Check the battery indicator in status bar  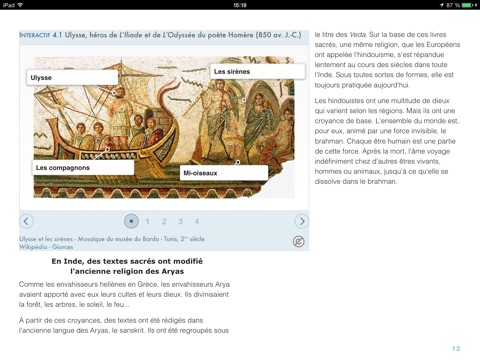coord(469,5)
